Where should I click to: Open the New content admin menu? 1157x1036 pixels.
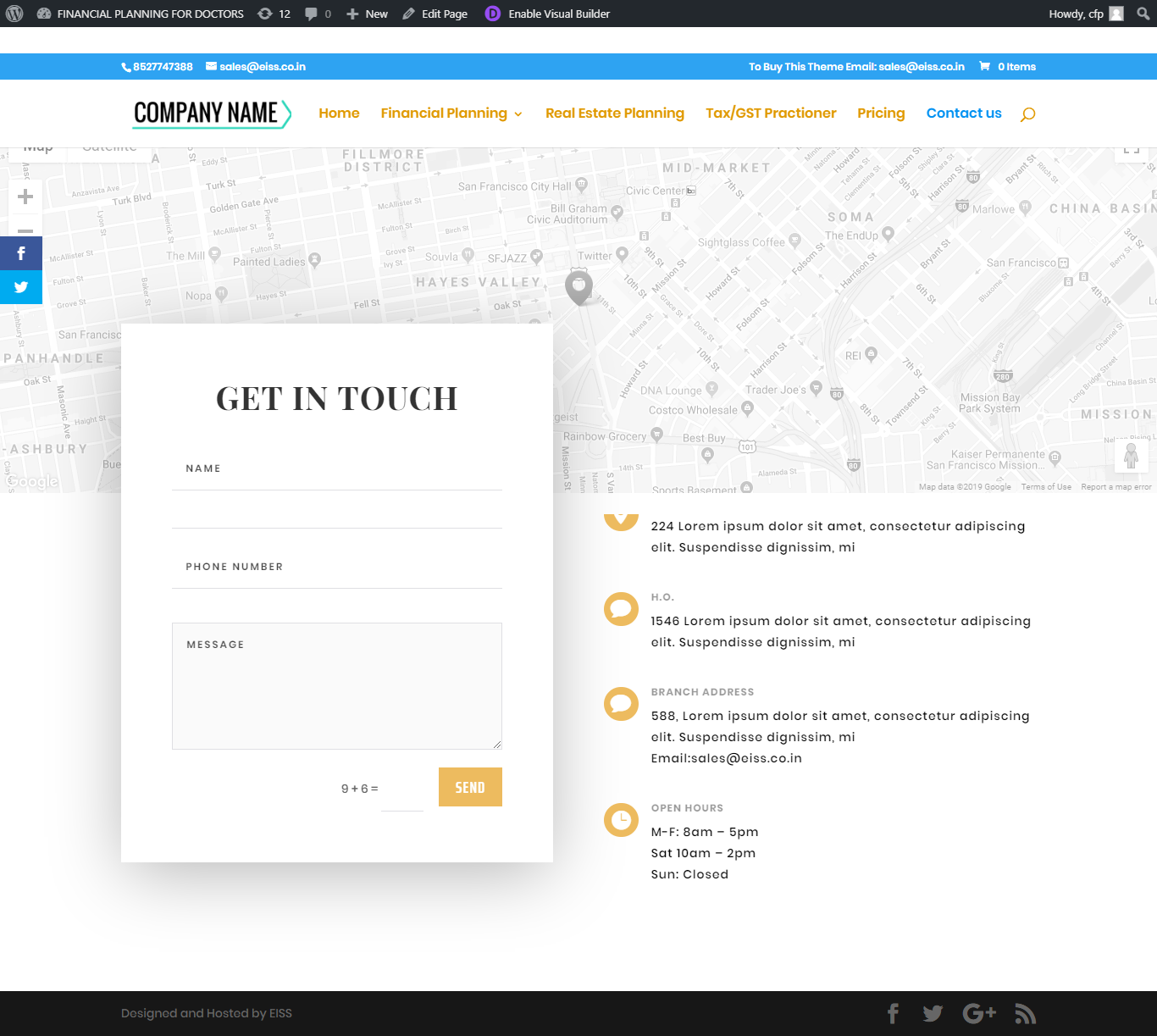tap(367, 14)
